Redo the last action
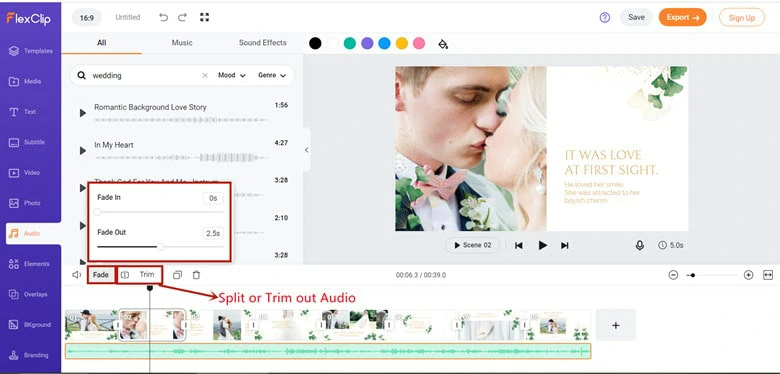 click(x=182, y=17)
